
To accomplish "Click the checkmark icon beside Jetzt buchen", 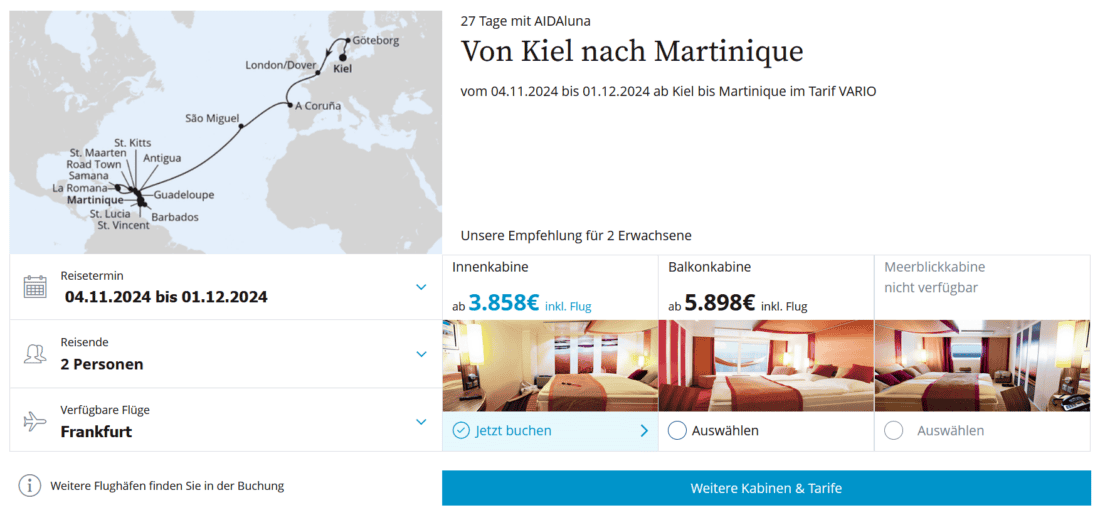I will pyautogui.click(x=461, y=431).
